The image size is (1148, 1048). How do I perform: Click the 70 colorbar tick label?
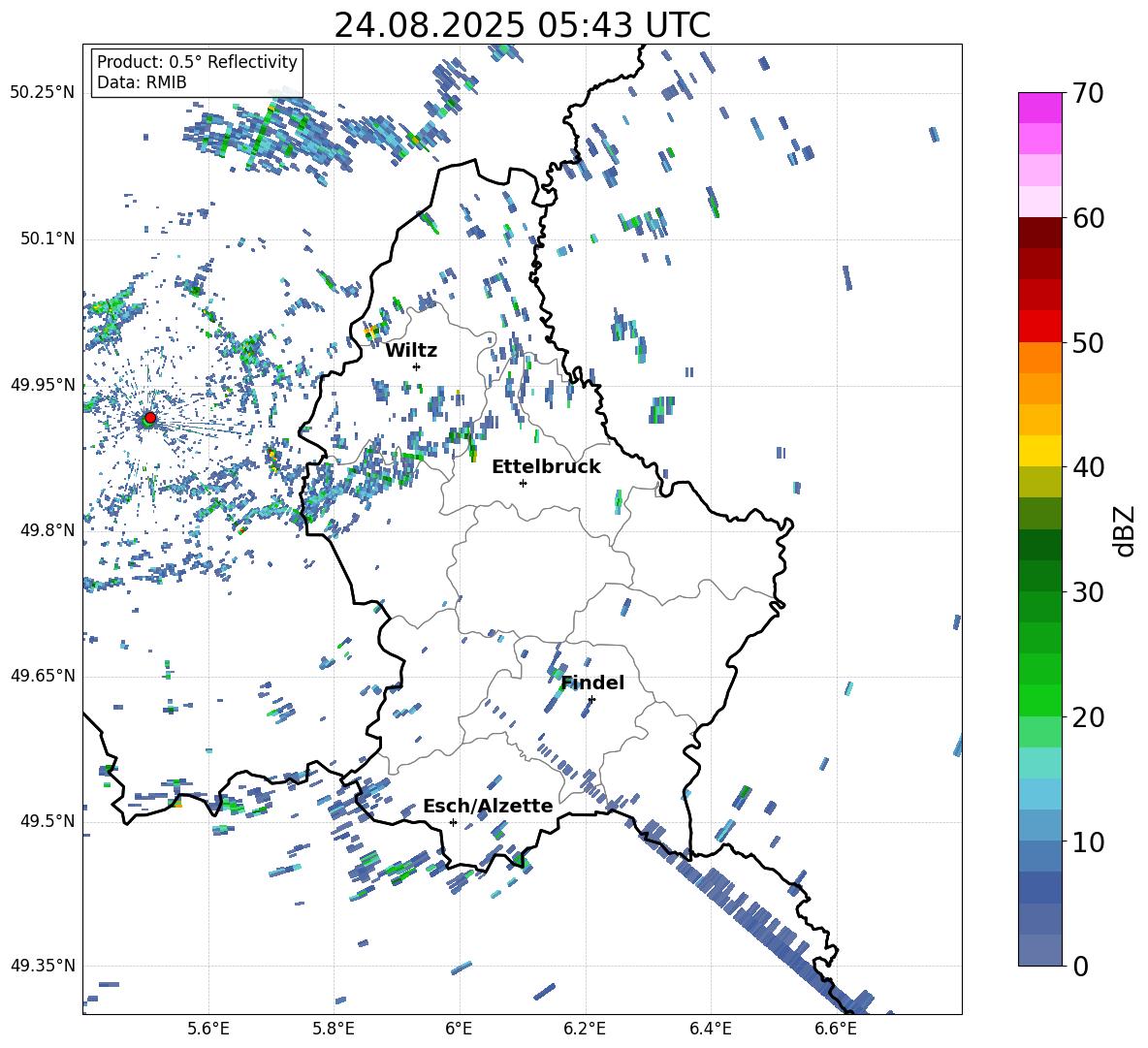(1088, 93)
